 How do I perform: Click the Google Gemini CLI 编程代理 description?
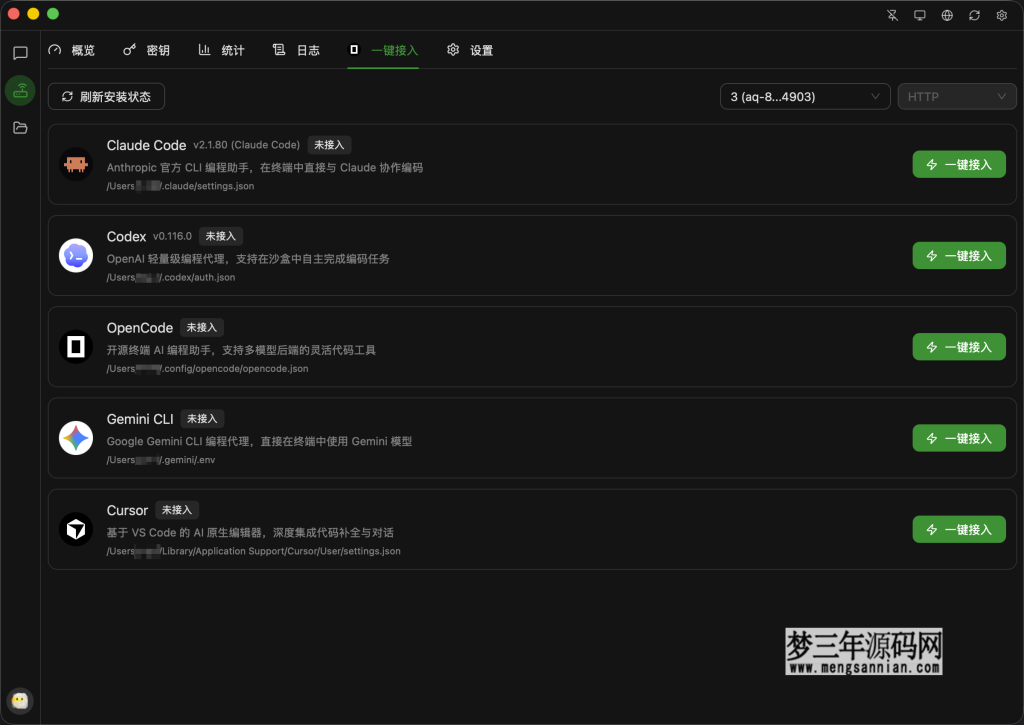tap(259, 442)
